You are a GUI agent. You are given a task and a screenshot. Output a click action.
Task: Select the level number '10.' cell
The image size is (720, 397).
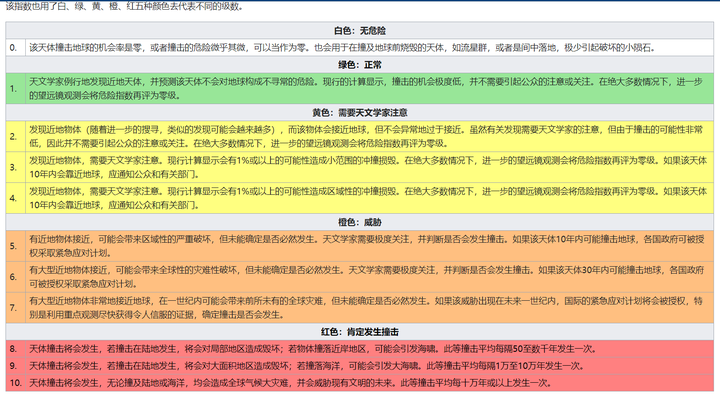point(16,383)
